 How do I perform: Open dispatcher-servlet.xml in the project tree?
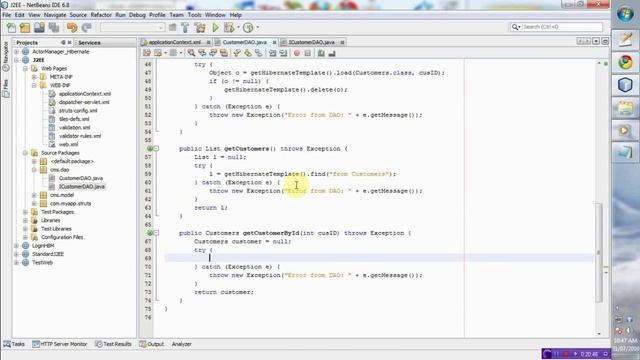tap(84, 102)
